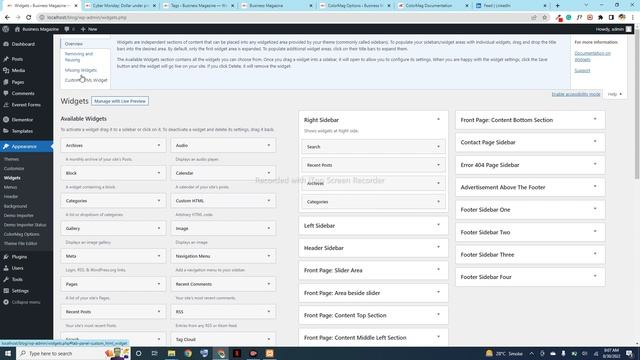The image size is (640, 360).
Task: Open Customize under Appearance
Action: (x=14, y=169)
